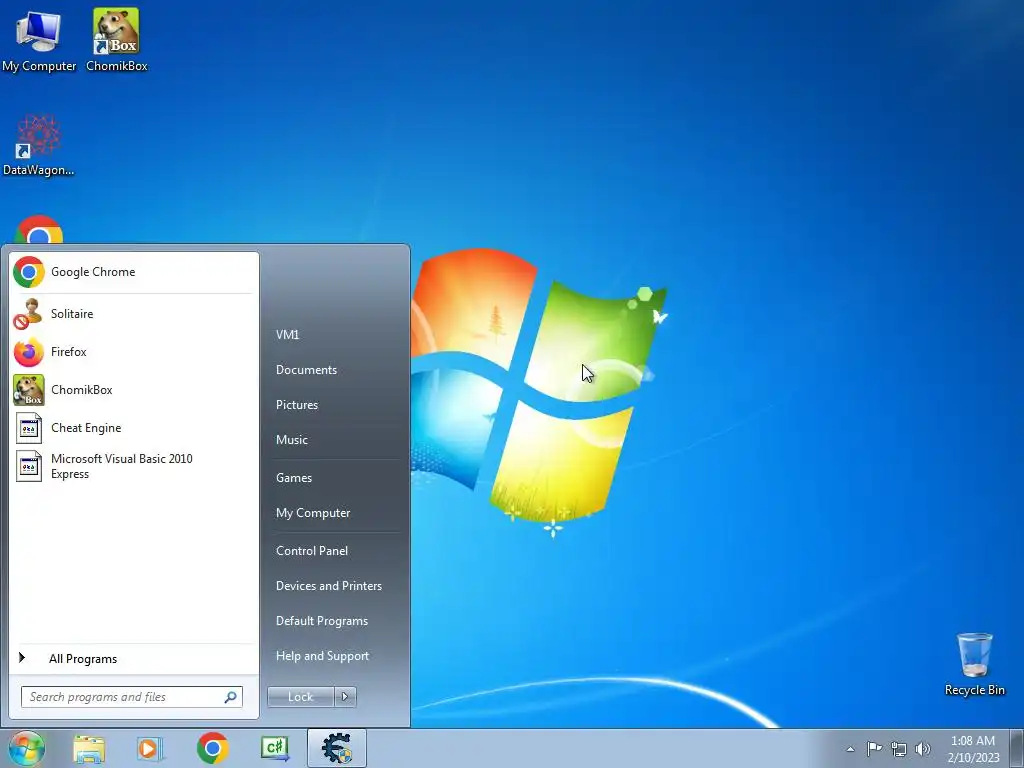Screen dimensions: 1024x768
Task: Open Windows Media Player from taskbar
Action: 150,748
